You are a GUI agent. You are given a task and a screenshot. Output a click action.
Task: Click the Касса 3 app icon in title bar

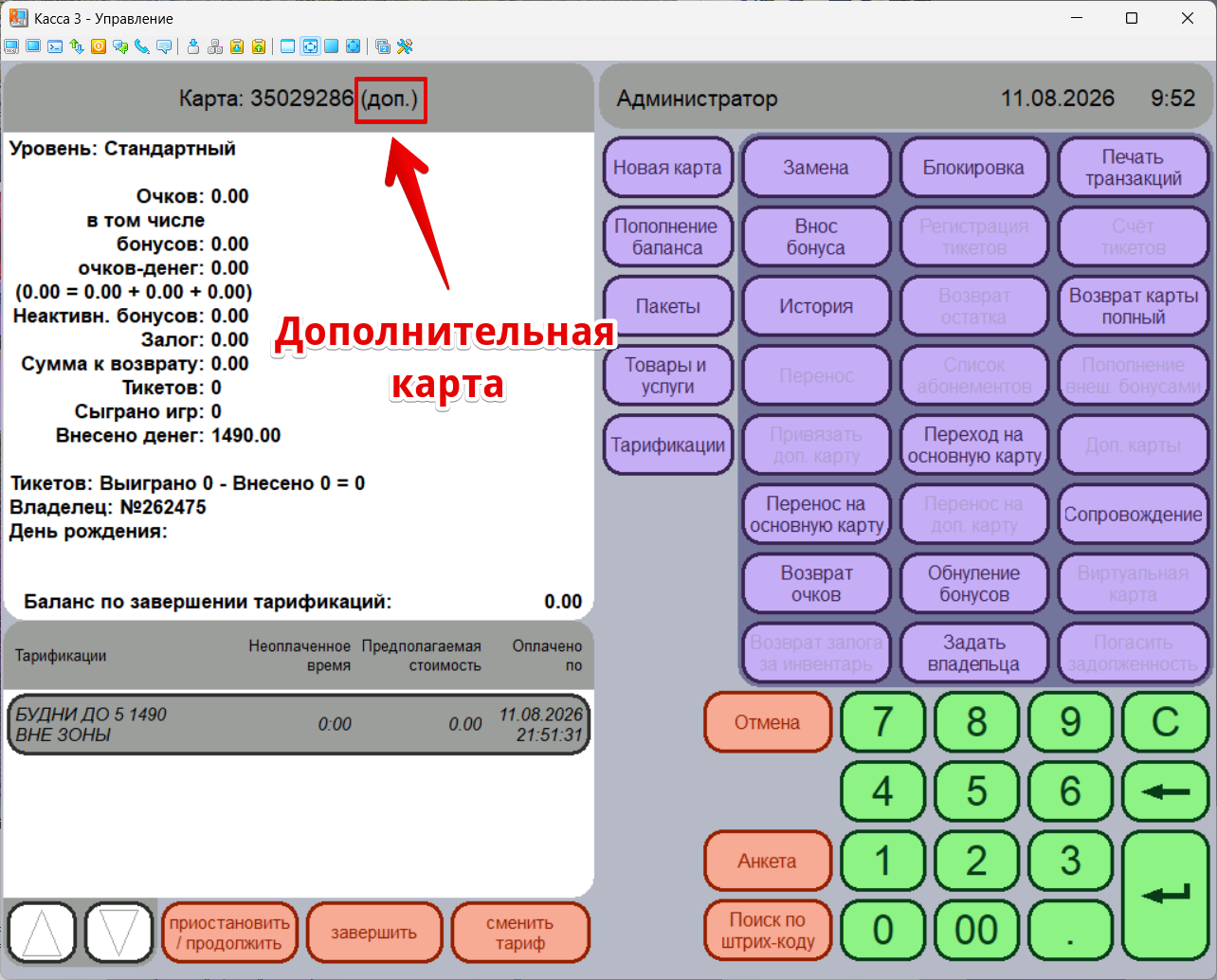click(x=18, y=18)
